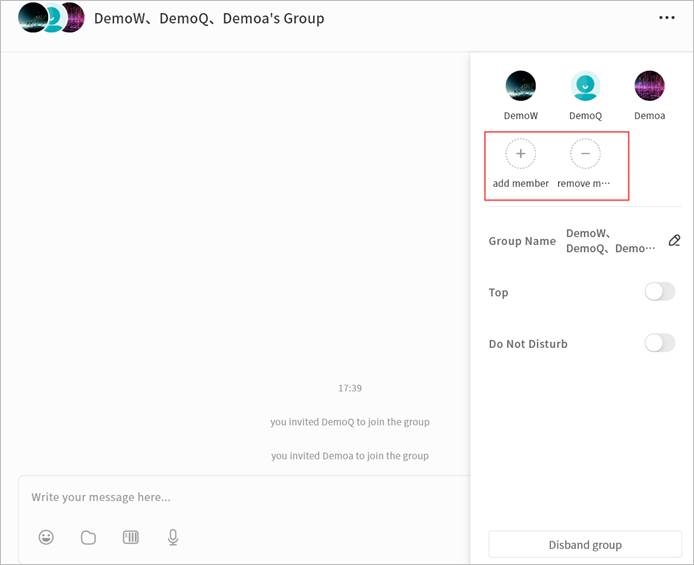Toggle the Top switch on
694x565 pixels.
click(x=659, y=292)
